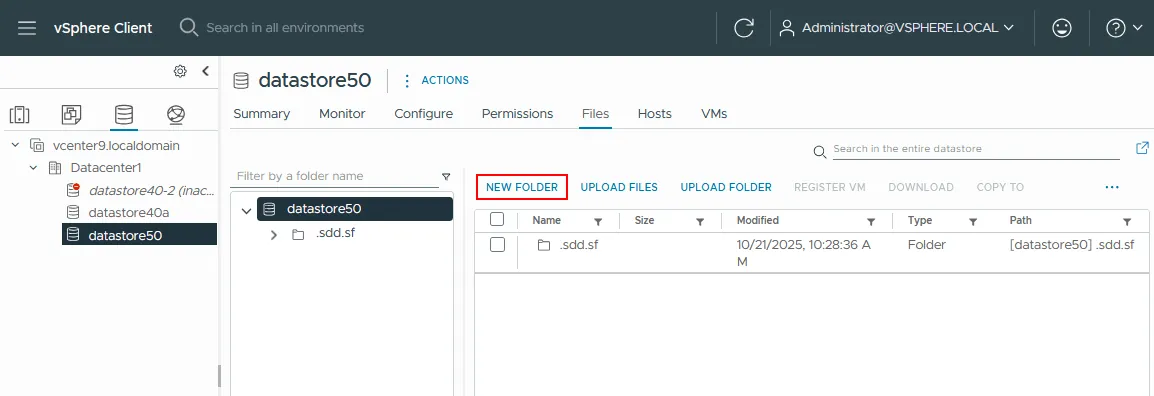Open the Hosts tab

click(654, 114)
